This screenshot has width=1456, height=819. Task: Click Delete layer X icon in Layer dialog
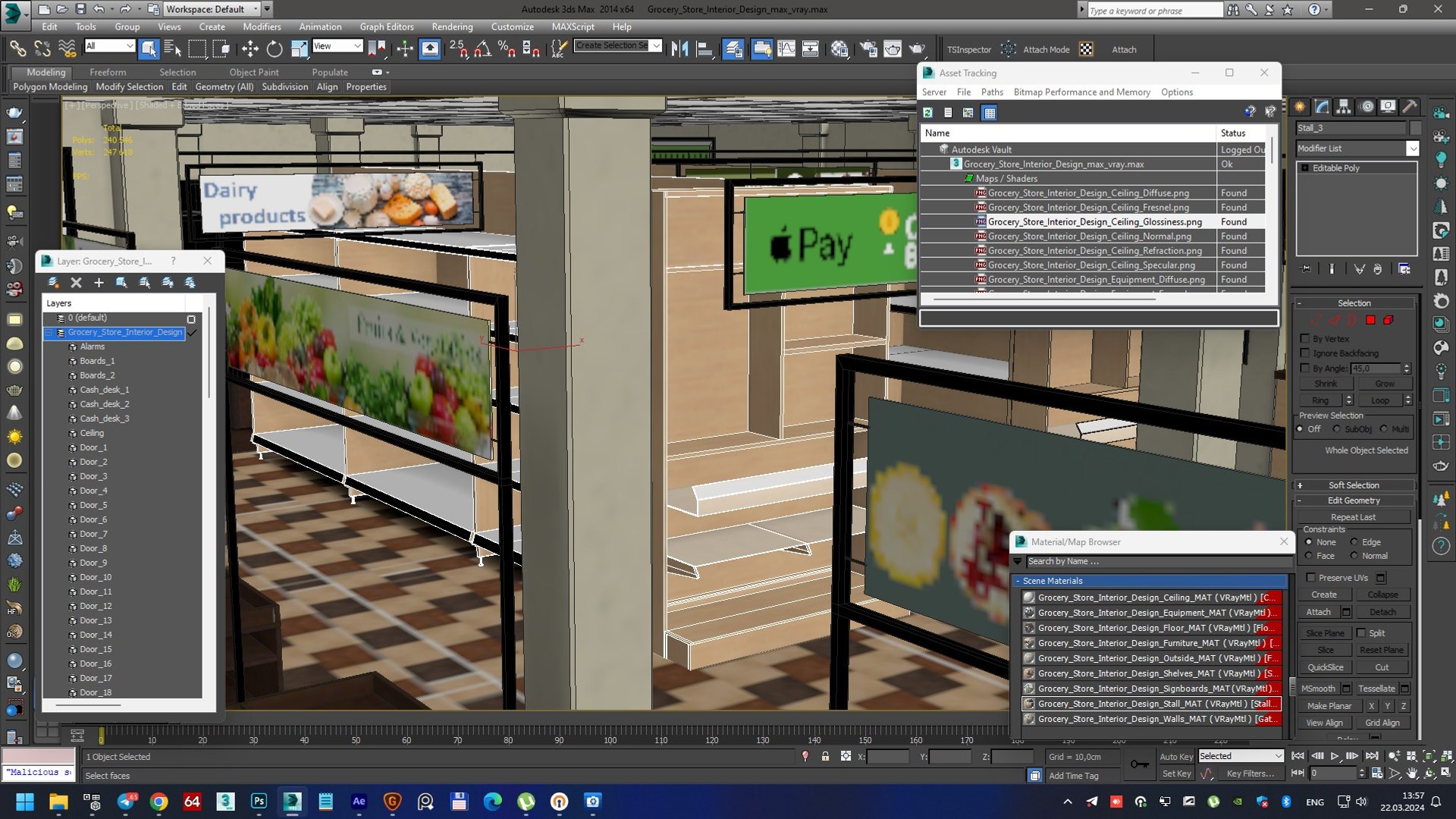76,283
